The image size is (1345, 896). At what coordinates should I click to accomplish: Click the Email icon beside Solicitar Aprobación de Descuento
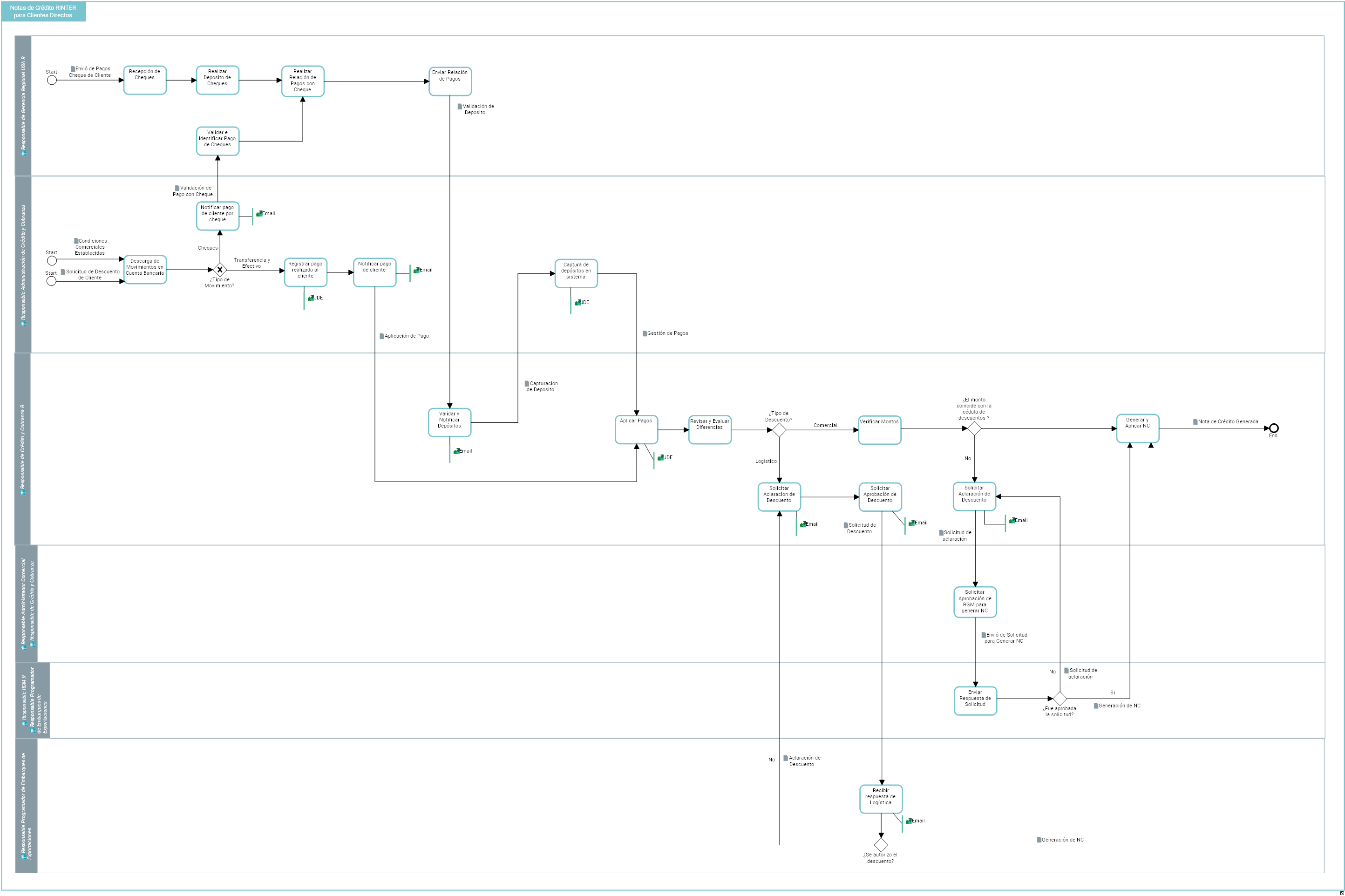point(911,523)
